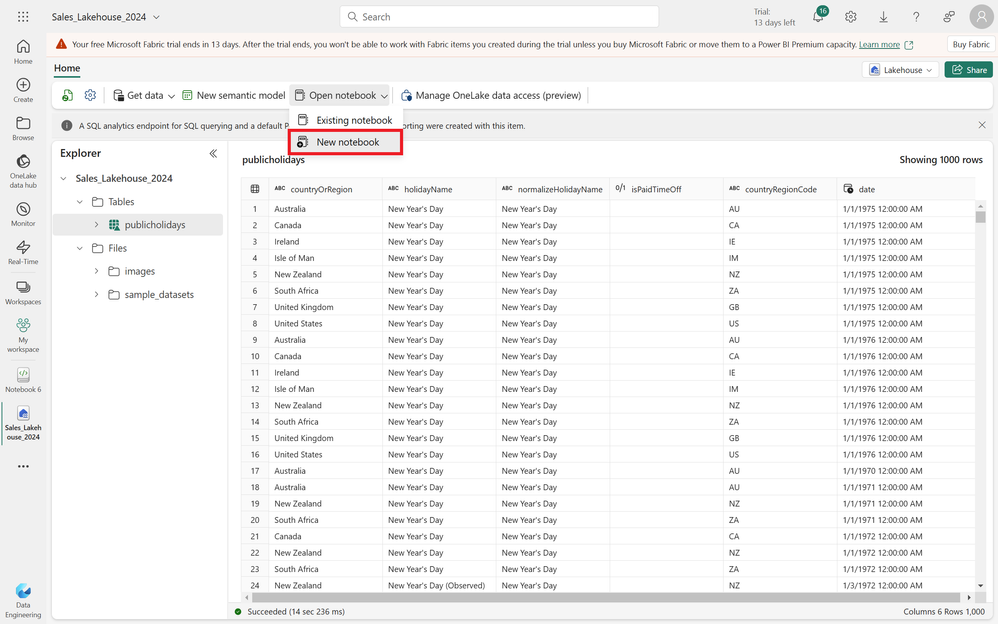This screenshot has height=624, width=998.
Task: Choose Existing notebook from the menu
Action: click(x=346, y=120)
